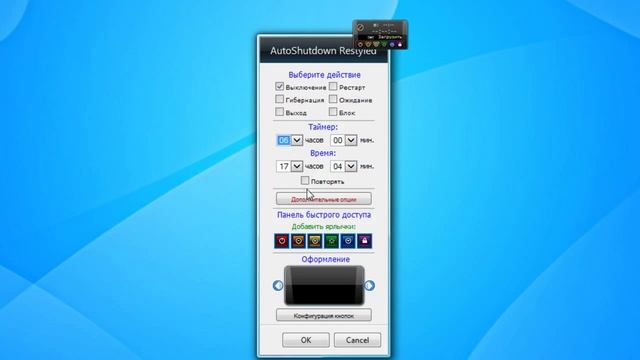
Task: Click the highlighted timer hours value field
Action: click(284, 140)
